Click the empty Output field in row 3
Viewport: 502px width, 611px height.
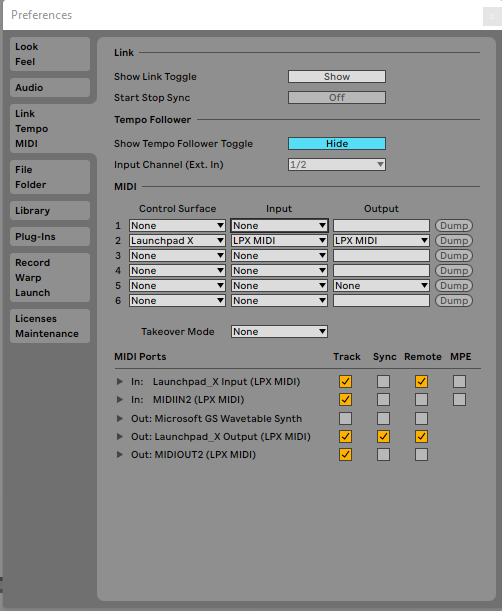(381, 256)
